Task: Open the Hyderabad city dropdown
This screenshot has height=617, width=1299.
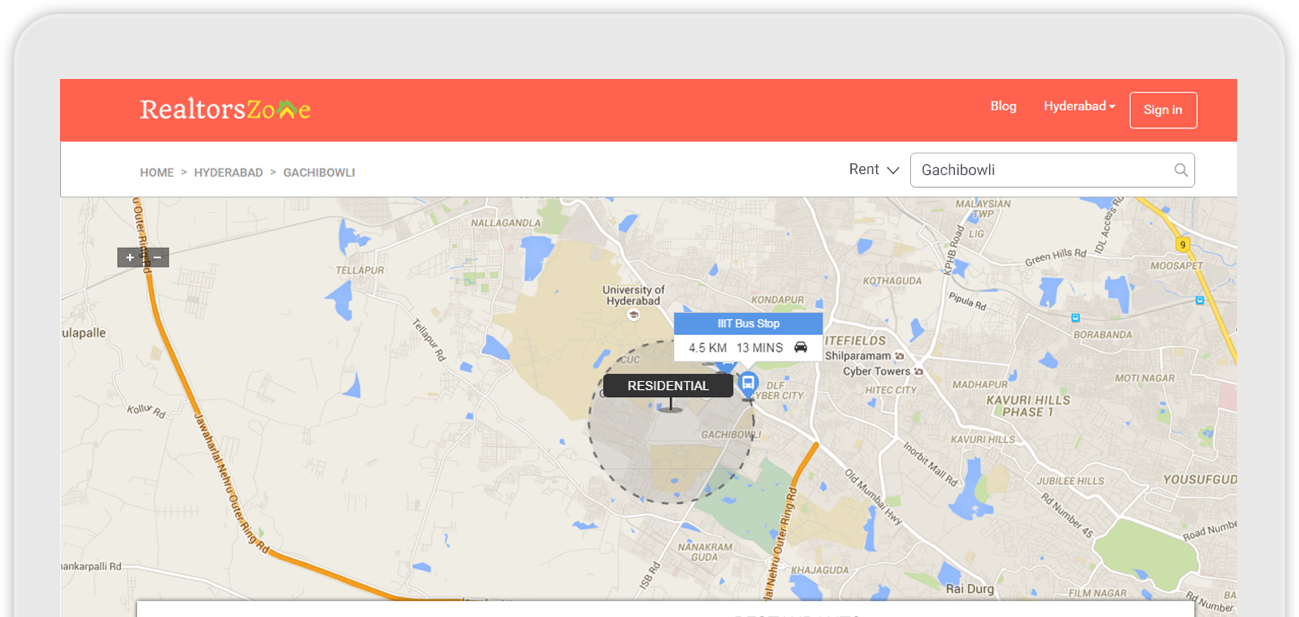Action: point(1079,107)
